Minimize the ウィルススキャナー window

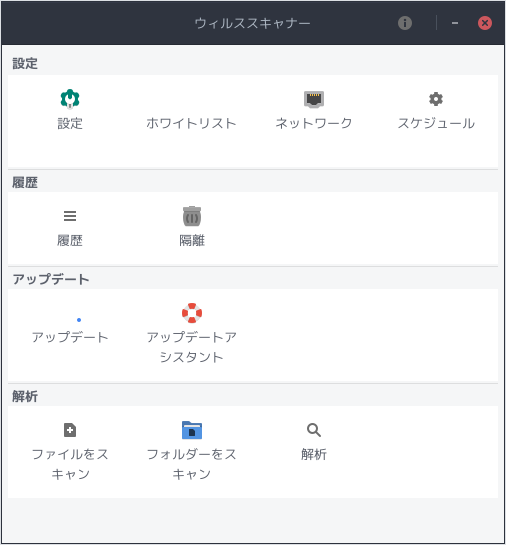click(x=455, y=23)
